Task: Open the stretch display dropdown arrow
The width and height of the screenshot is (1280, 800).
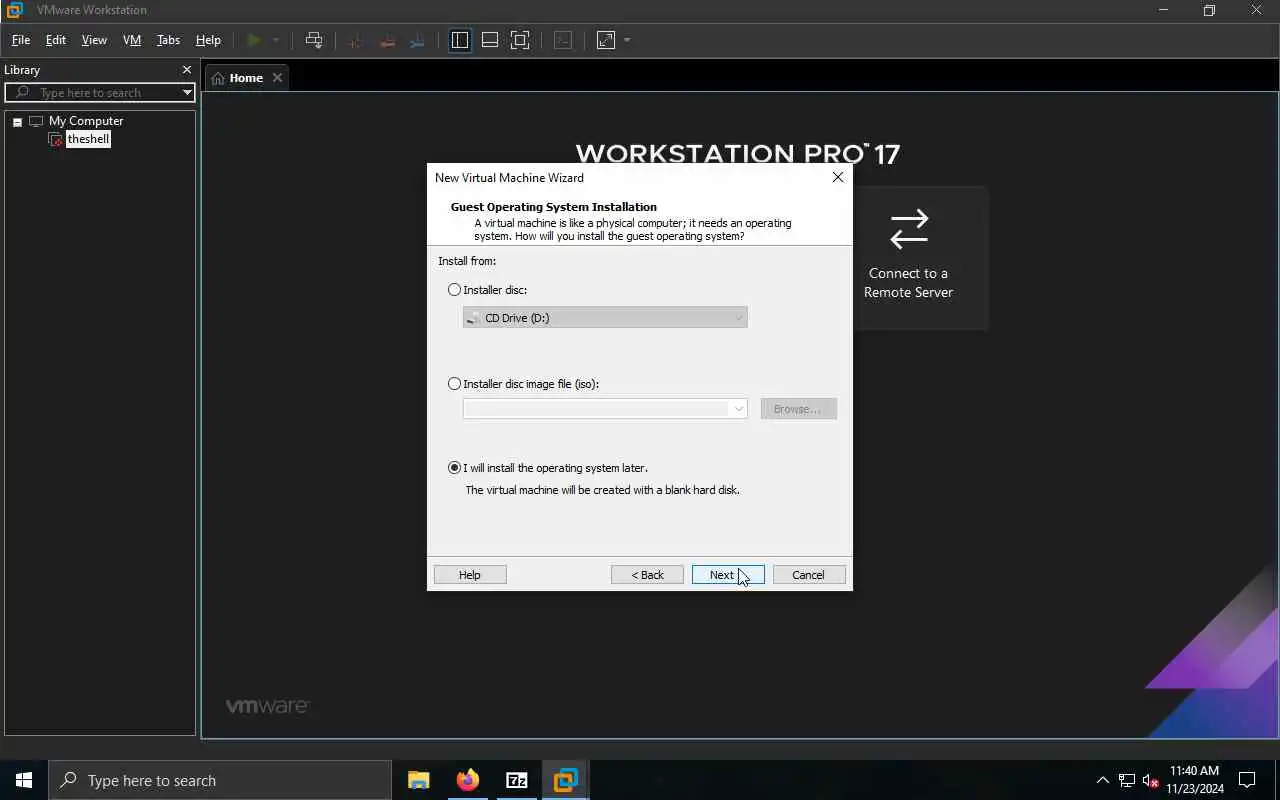Action: pyautogui.click(x=627, y=40)
